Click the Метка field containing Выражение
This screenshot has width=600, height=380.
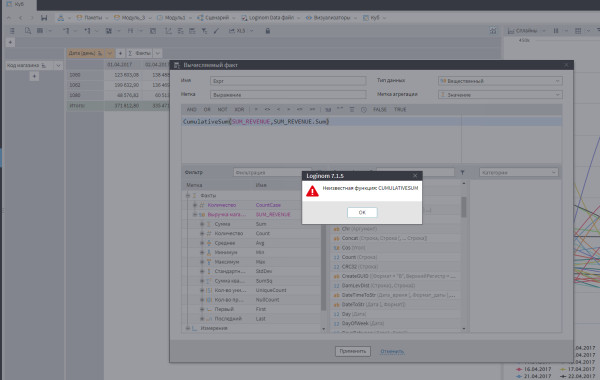click(x=288, y=95)
